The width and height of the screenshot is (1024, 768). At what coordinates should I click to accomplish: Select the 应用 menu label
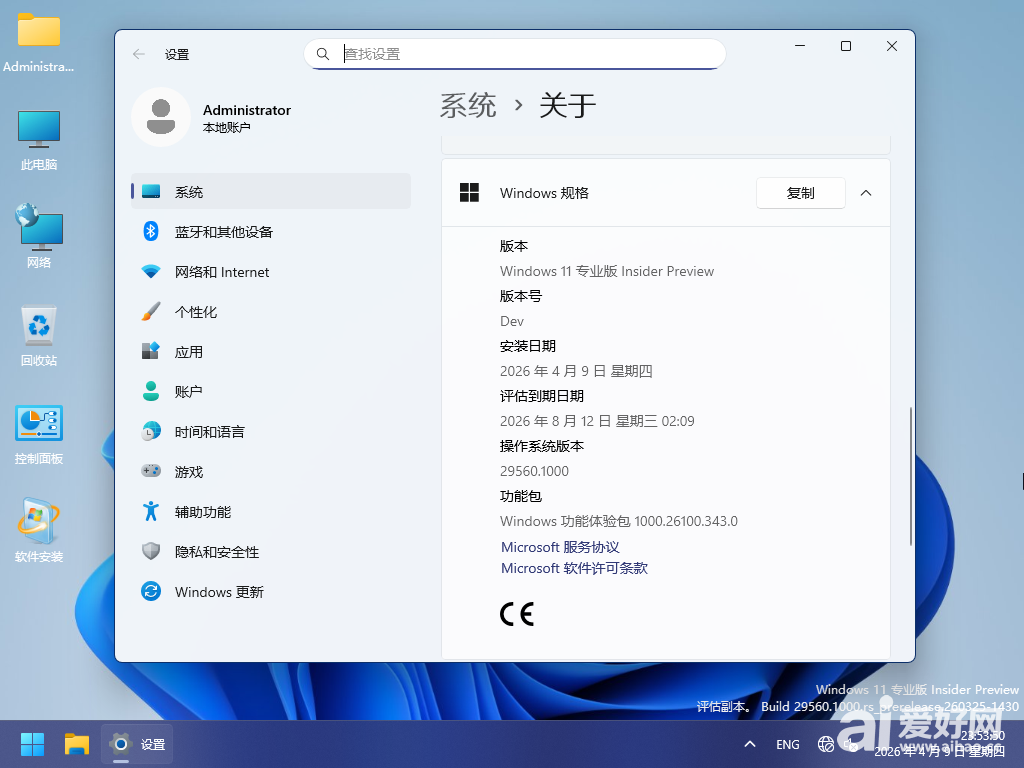pyautogui.click(x=189, y=352)
